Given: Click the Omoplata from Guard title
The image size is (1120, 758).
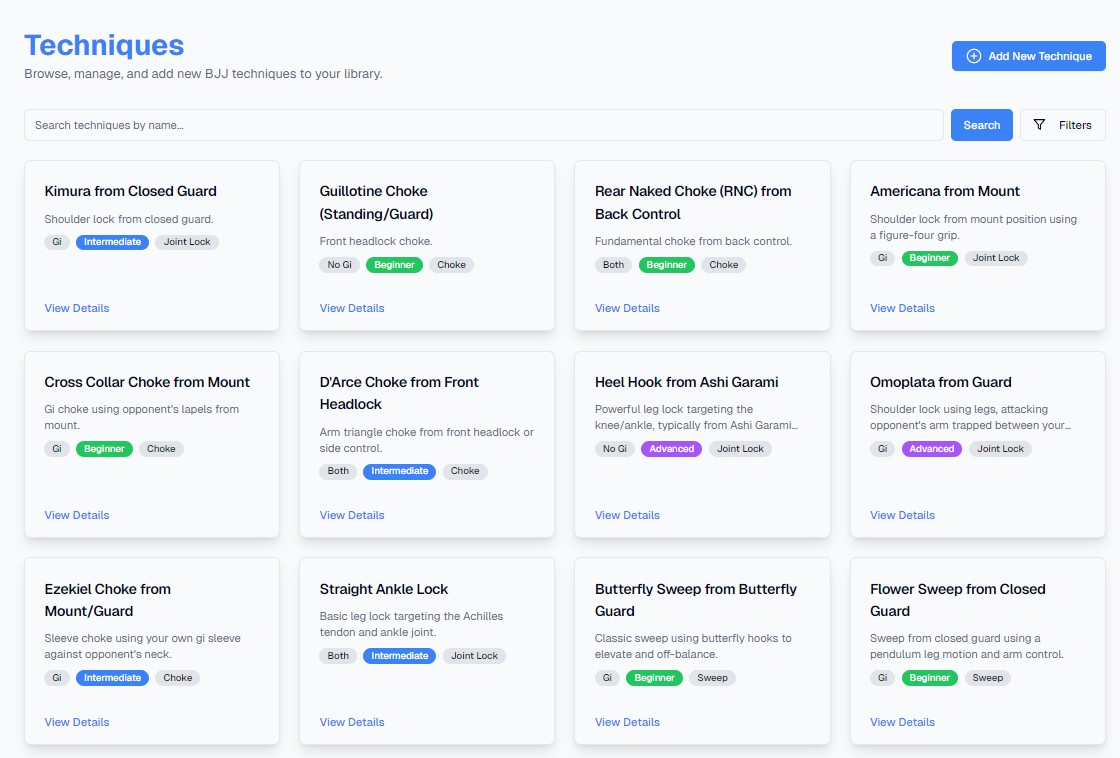Looking at the screenshot, I should pos(941,382).
